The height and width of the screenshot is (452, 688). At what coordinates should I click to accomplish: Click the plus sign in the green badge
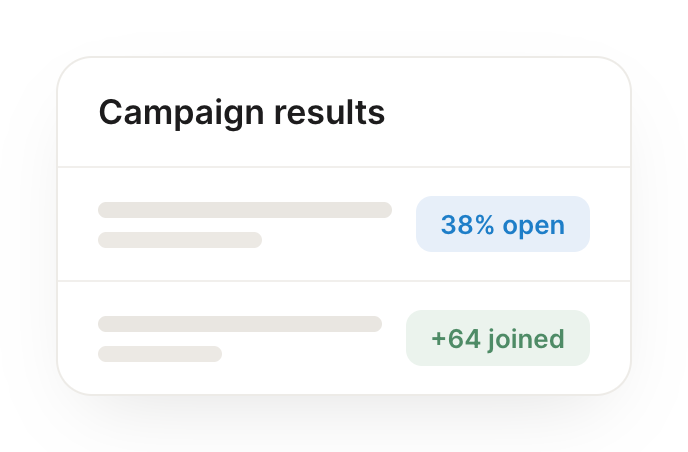(x=438, y=339)
